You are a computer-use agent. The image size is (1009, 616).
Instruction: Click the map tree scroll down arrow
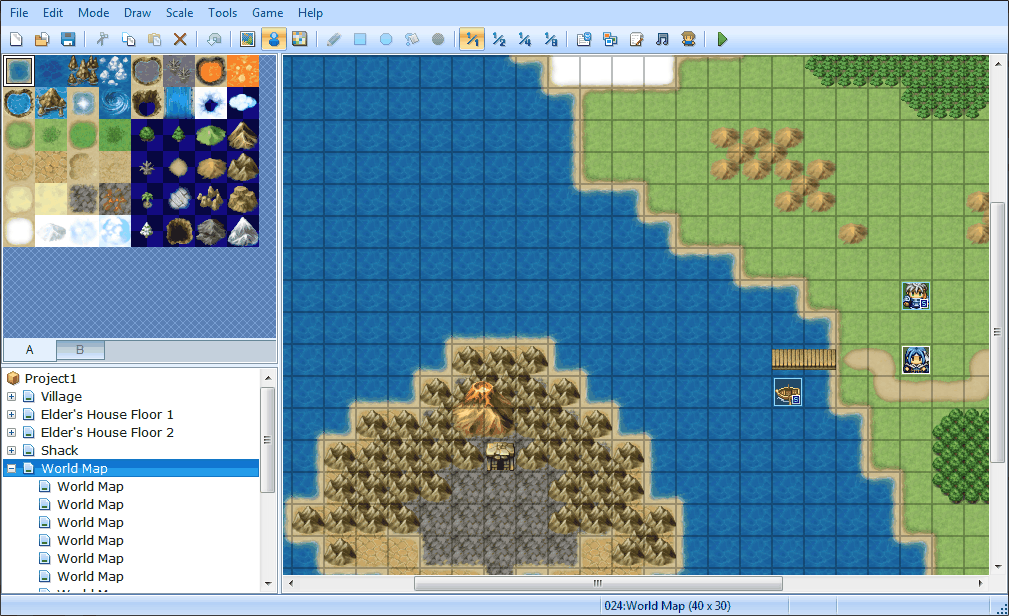(x=268, y=584)
